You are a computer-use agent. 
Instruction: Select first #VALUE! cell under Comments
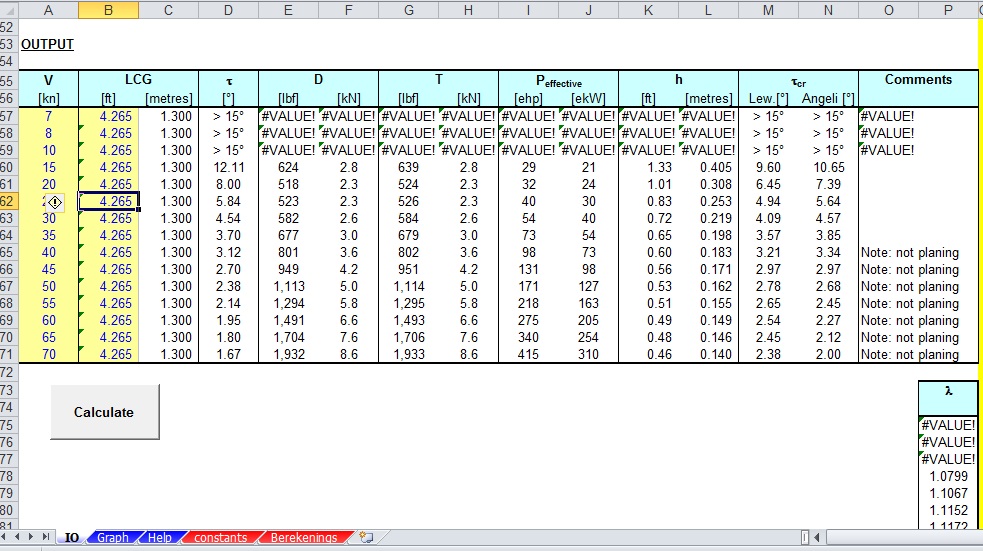tap(887, 116)
